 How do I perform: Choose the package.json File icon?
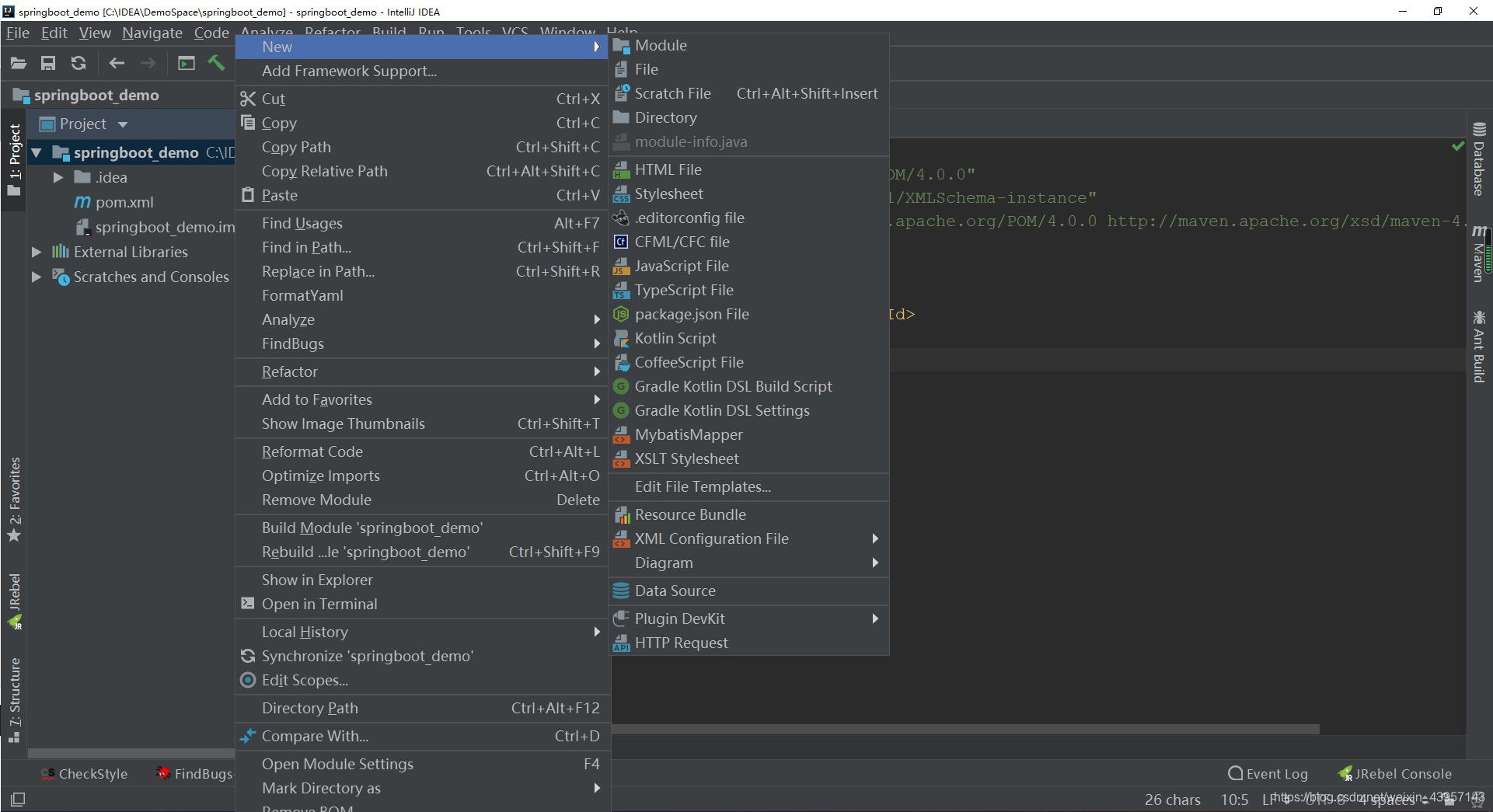tap(621, 315)
